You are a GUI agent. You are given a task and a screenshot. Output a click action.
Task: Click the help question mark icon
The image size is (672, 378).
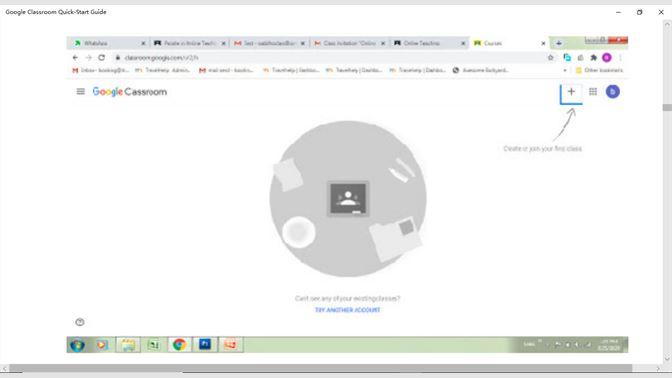pos(80,322)
